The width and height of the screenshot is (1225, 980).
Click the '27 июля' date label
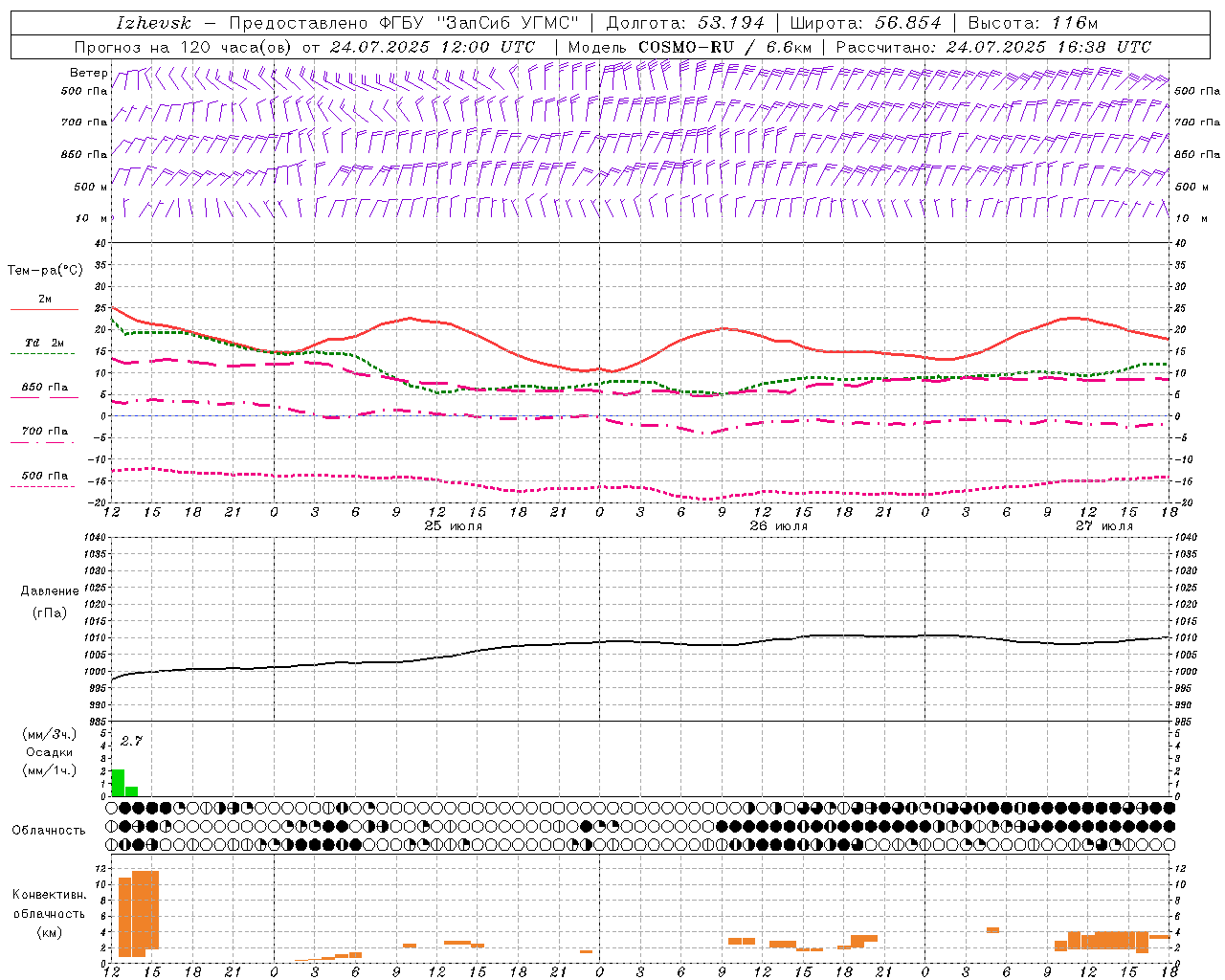pyautogui.click(x=1104, y=526)
